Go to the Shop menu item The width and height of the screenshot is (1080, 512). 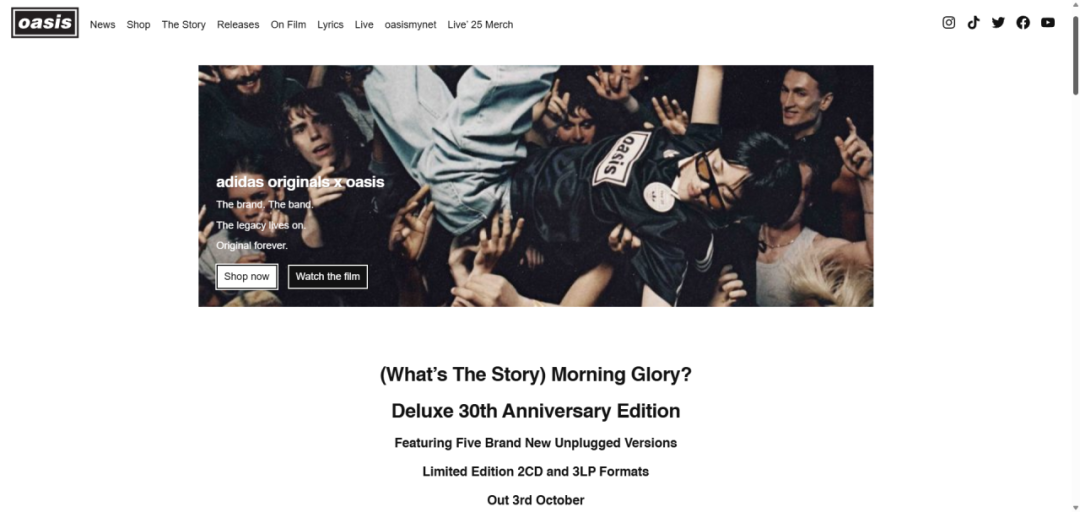(x=138, y=25)
